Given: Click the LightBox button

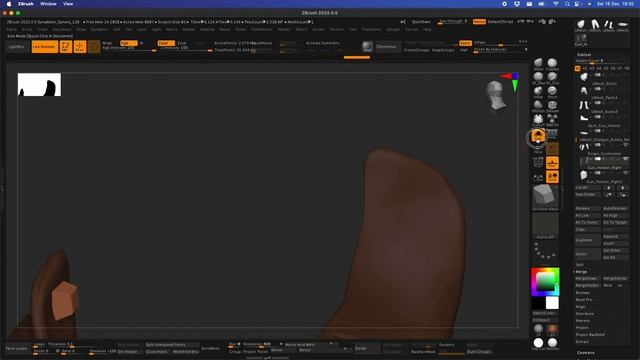Looking at the screenshot, I should [x=16, y=47].
